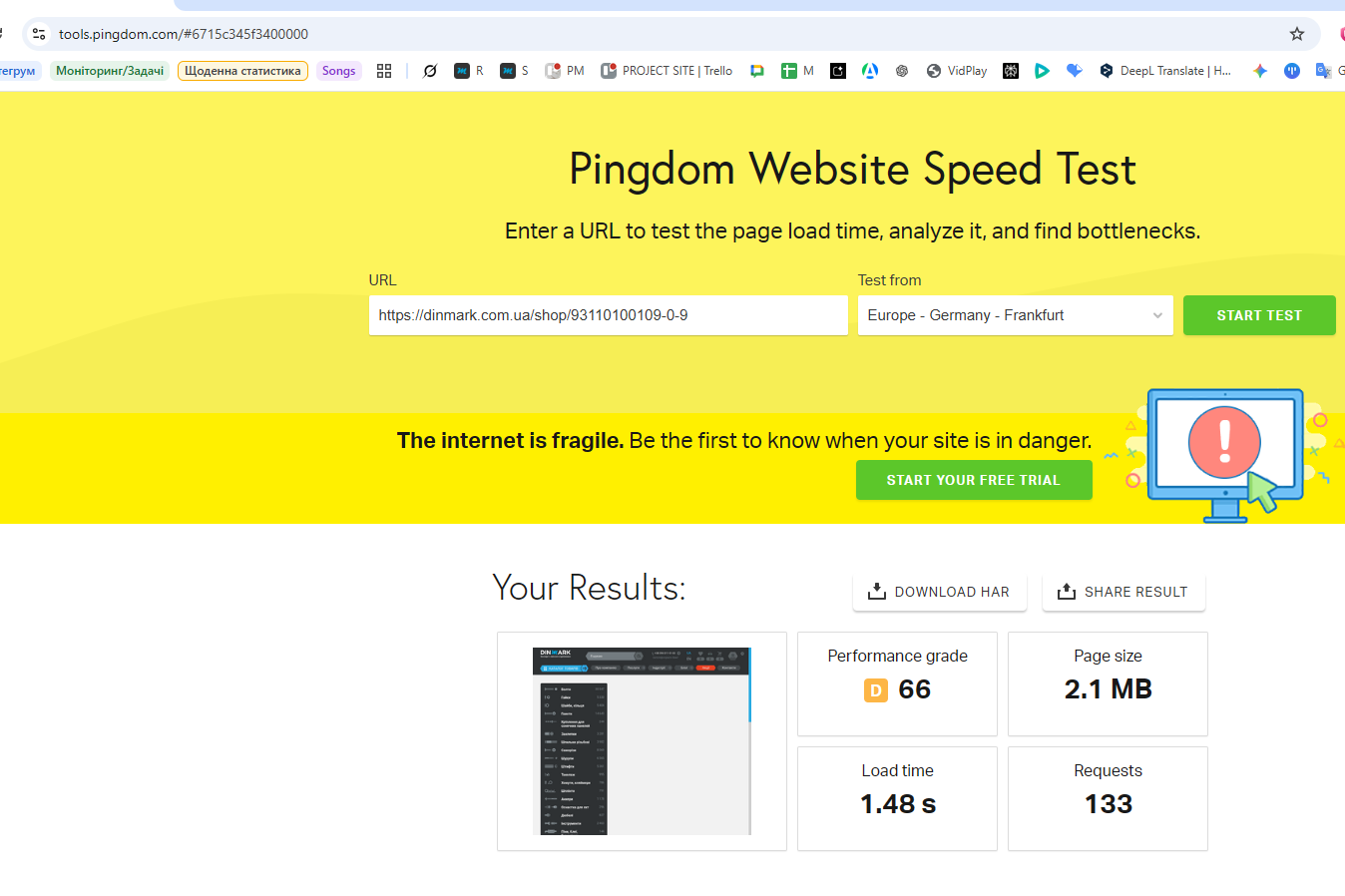Open the ChatGPT bookmark icon
Image resolution: width=1345 pixels, height=896 pixels.
coord(902,71)
